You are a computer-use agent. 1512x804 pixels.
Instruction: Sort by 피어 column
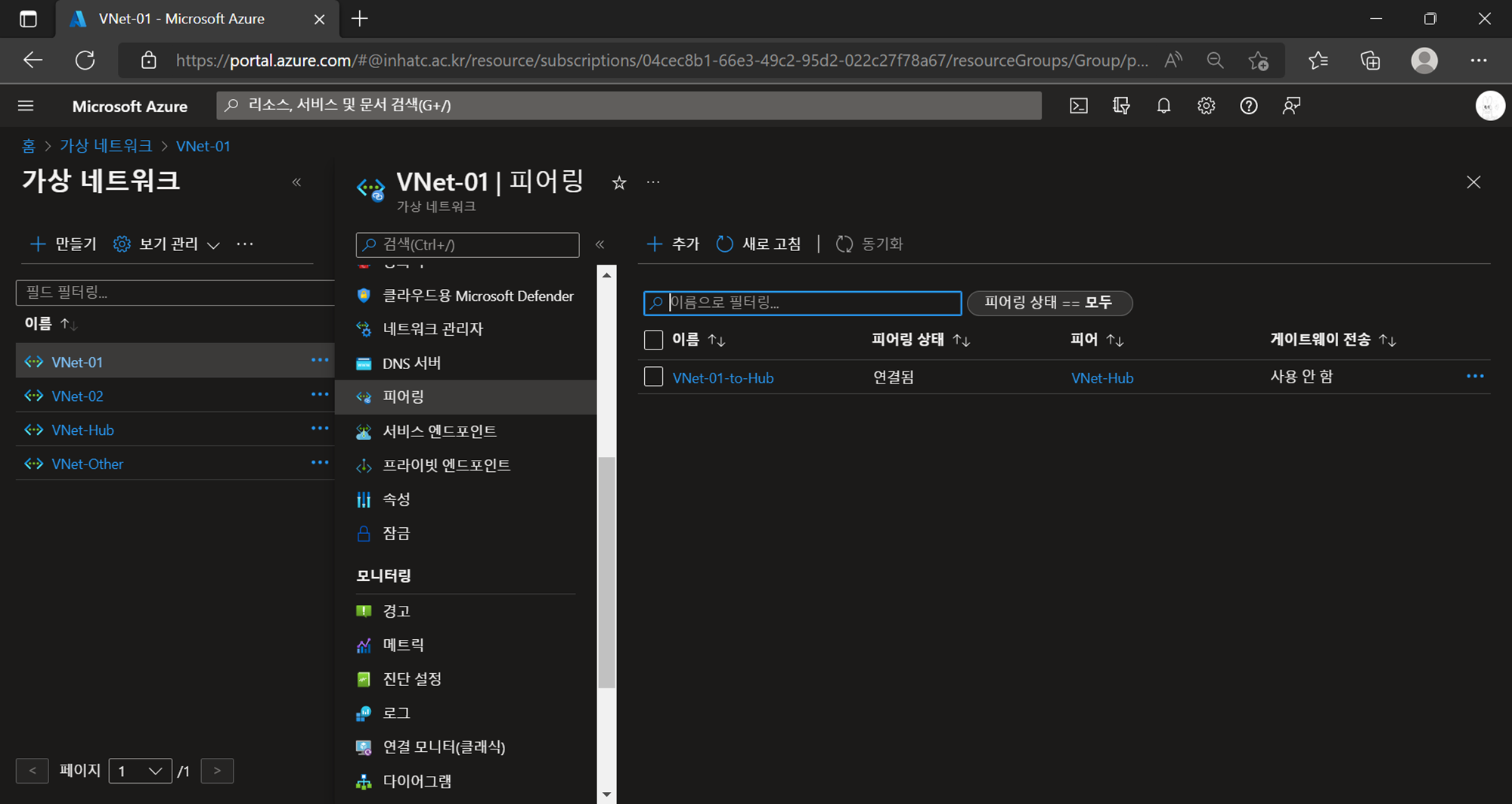coord(1098,340)
